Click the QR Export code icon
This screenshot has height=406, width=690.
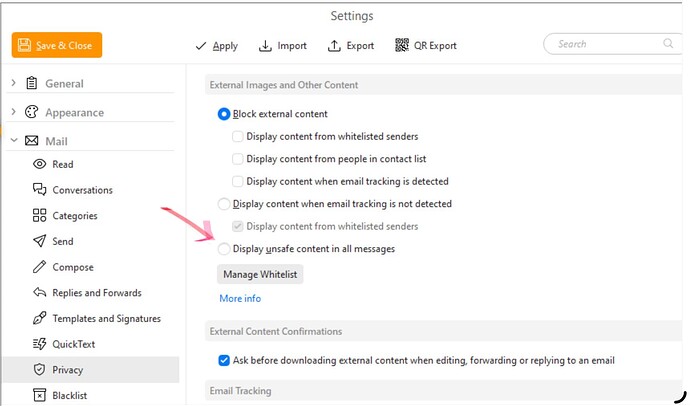tap(401, 45)
